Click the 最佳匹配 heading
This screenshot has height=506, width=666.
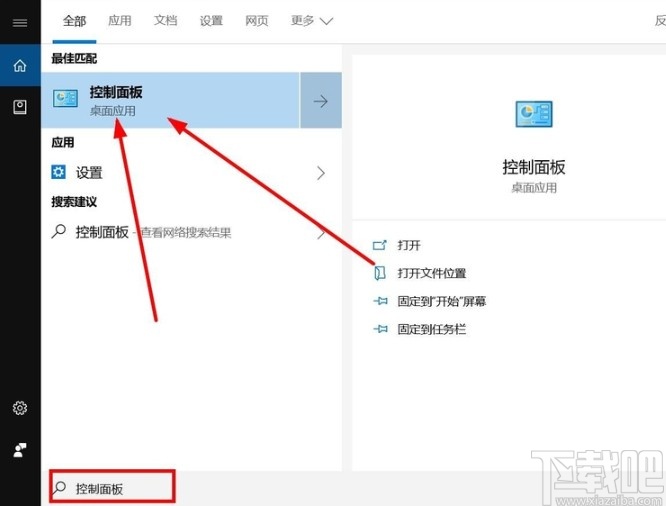74,58
